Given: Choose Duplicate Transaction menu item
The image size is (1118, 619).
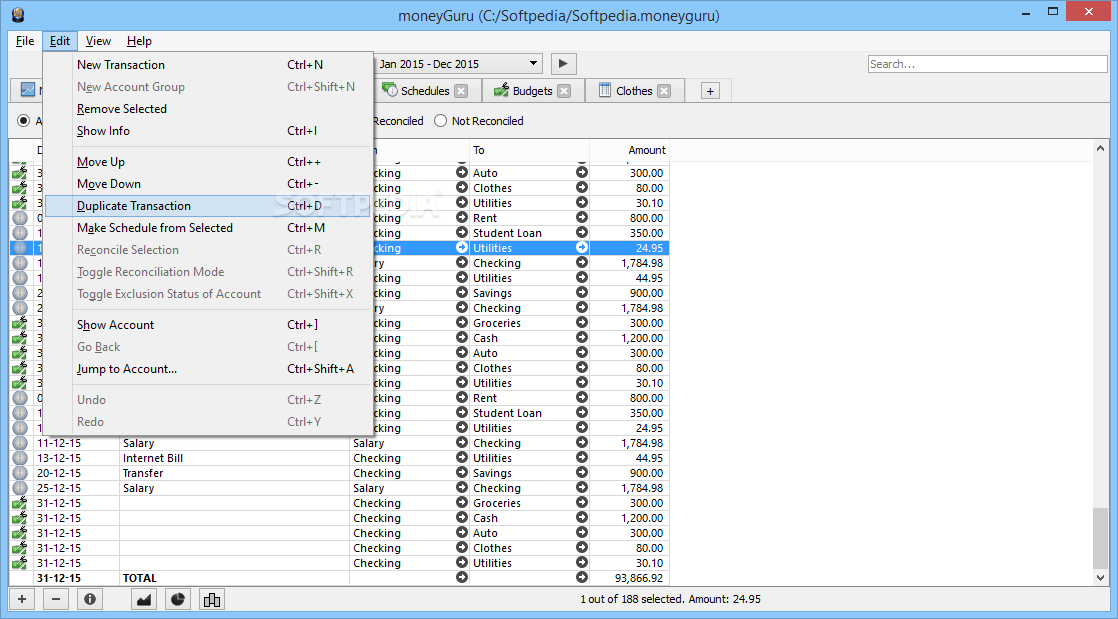Looking at the screenshot, I should (x=208, y=206).
